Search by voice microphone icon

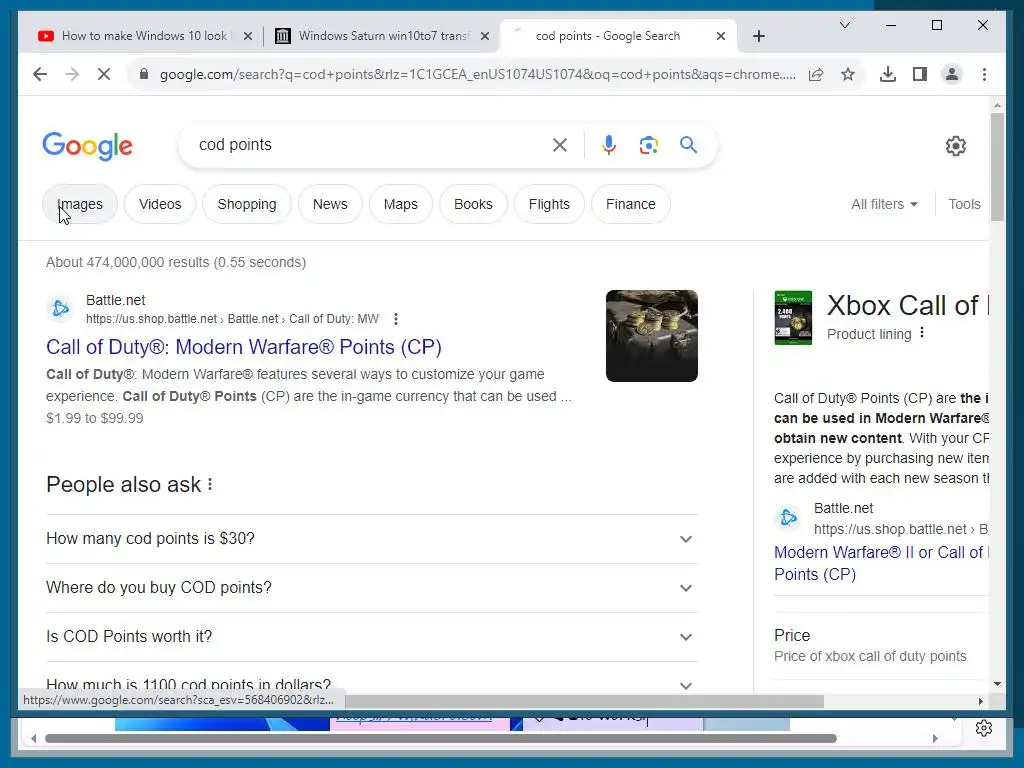[609, 145]
